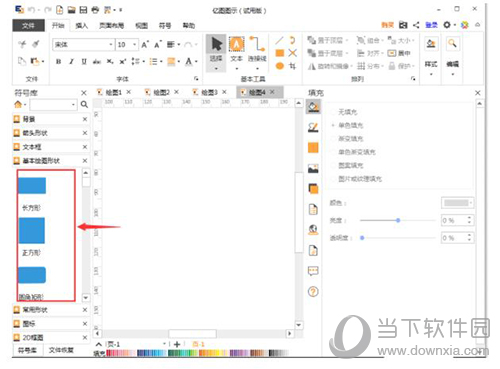Select the 选择 pointer tool
The width and height of the screenshot is (500, 369).
(x=216, y=53)
